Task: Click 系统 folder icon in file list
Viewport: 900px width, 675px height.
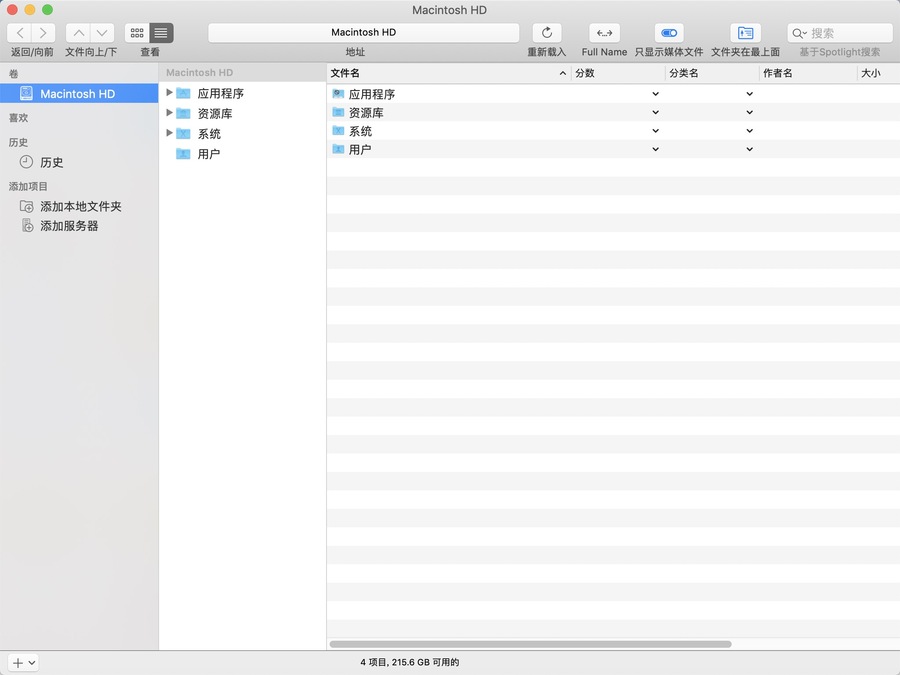Action: point(338,130)
